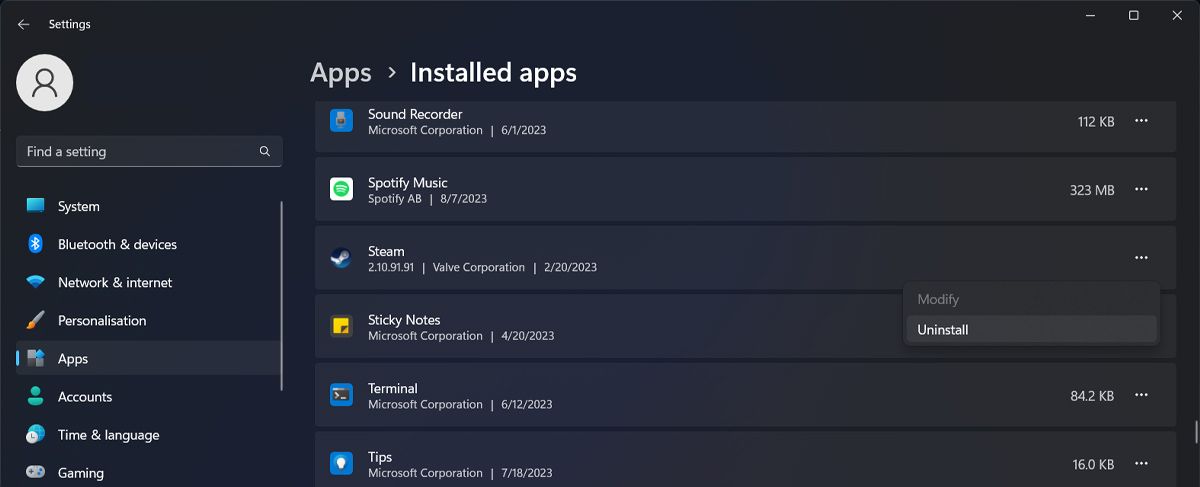Open more options for Terminal
1200x487 pixels.
pyautogui.click(x=1141, y=395)
